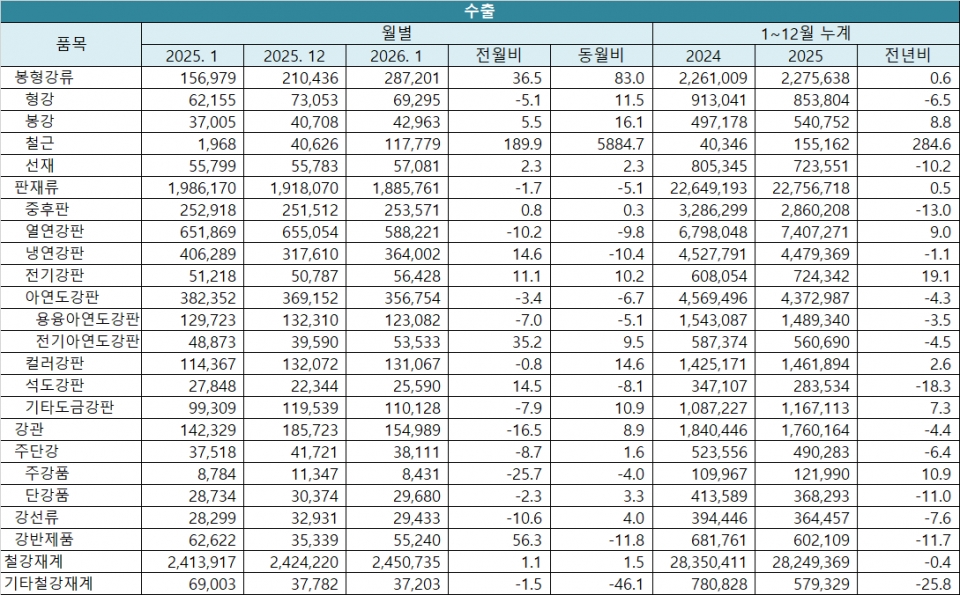This screenshot has width=960, height=595.
Task: Click the 동월비 column header
Action: point(601,55)
